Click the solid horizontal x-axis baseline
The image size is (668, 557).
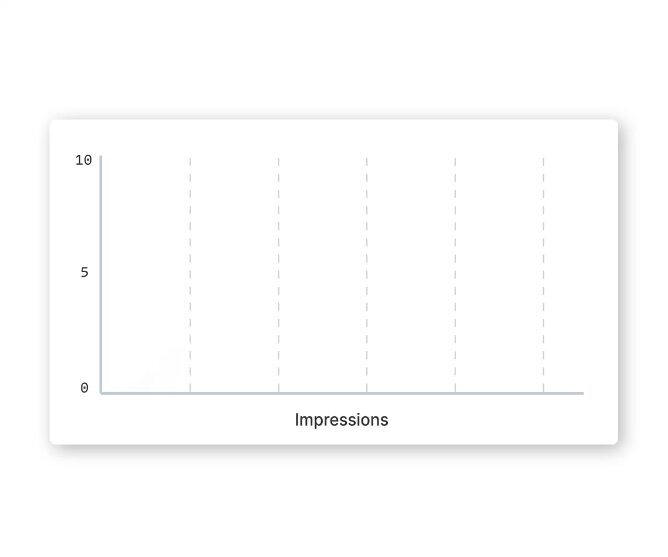click(x=342, y=393)
